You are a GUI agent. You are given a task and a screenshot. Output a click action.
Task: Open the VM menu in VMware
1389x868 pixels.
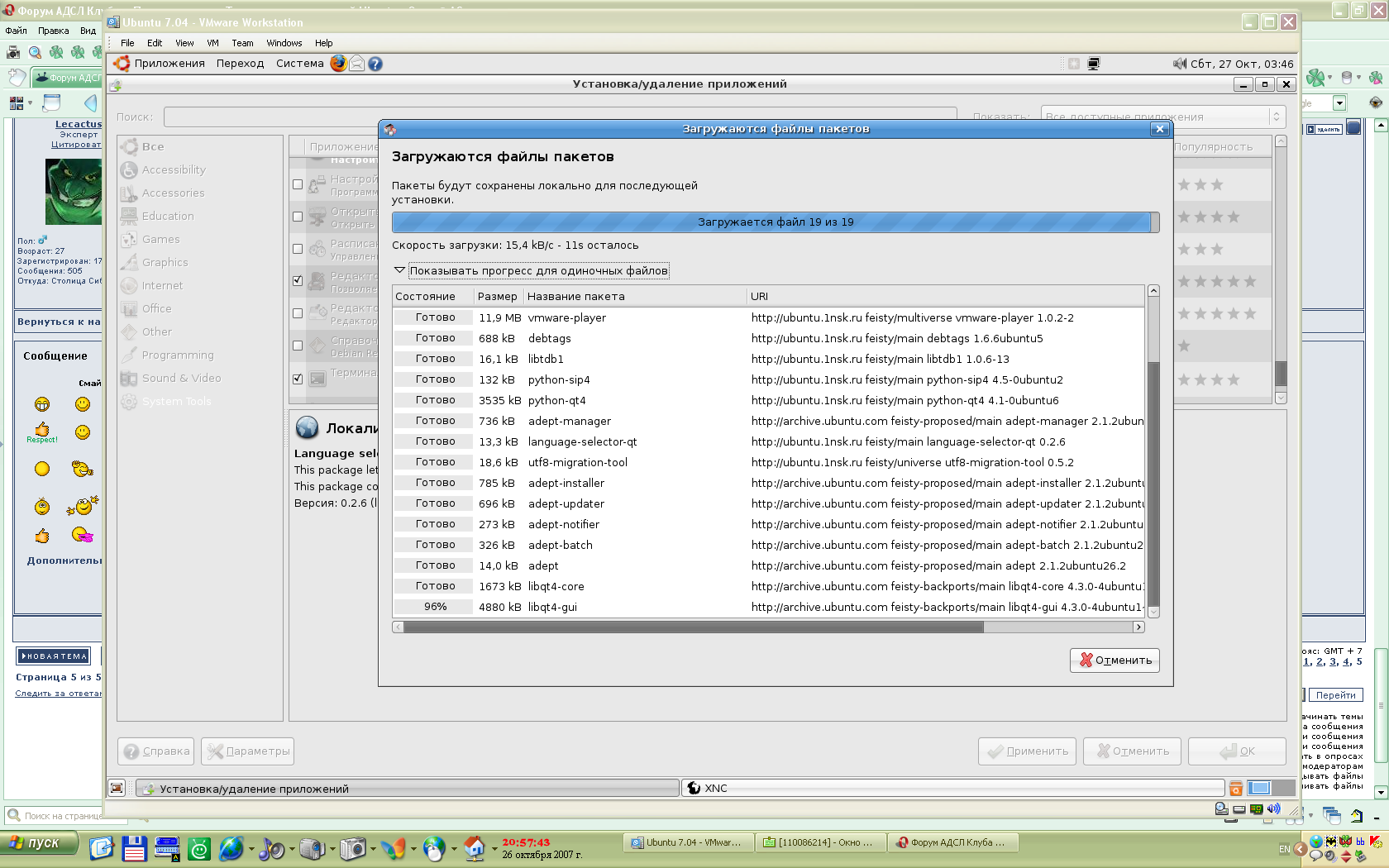pyautogui.click(x=212, y=43)
